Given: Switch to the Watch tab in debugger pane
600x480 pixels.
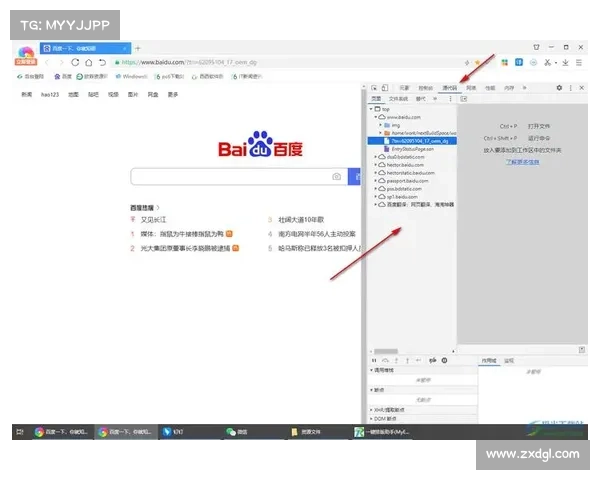Looking at the screenshot, I should (x=509, y=361).
